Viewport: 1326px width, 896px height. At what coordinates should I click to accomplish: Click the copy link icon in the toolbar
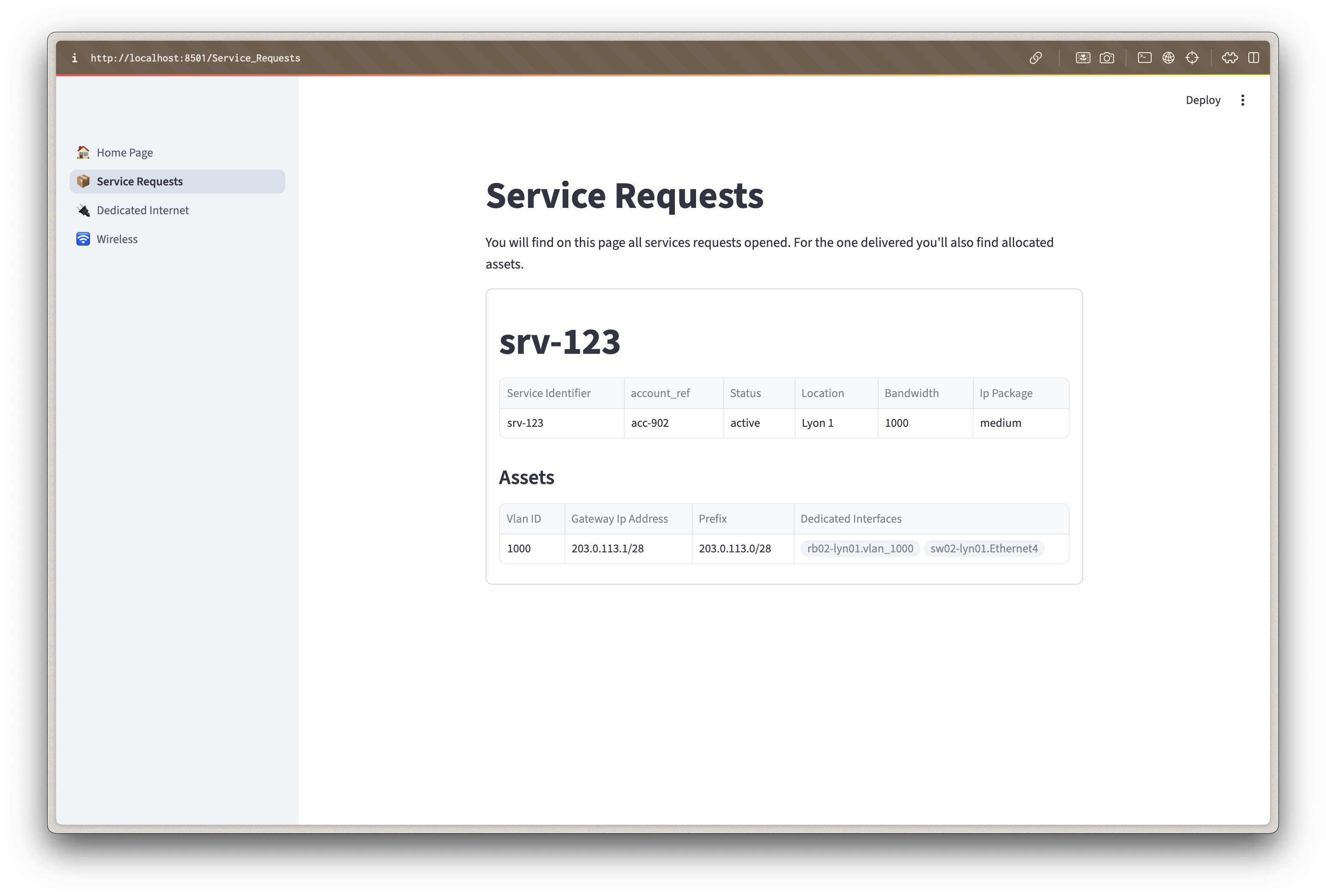[1036, 58]
